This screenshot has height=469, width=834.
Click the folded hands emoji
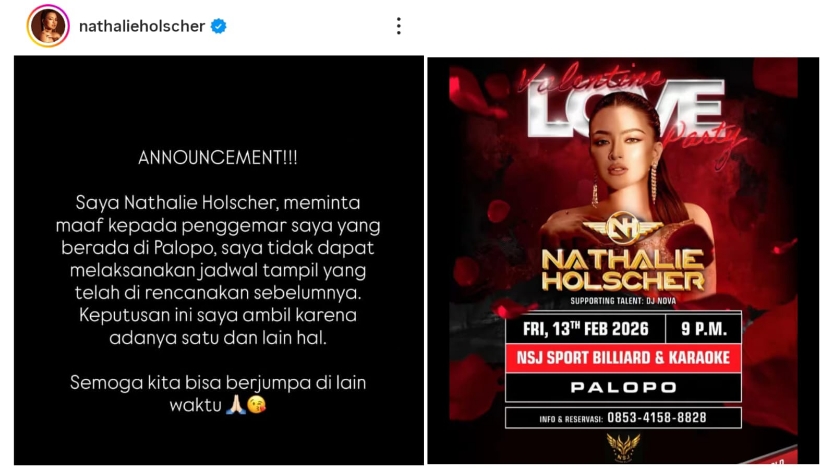(236, 405)
